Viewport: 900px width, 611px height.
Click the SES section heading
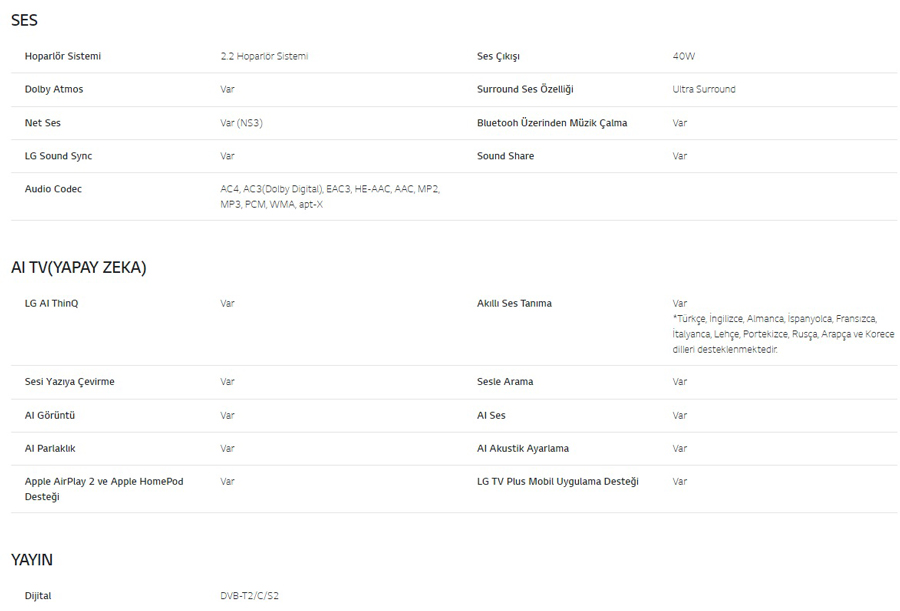click(x=24, y=20)
